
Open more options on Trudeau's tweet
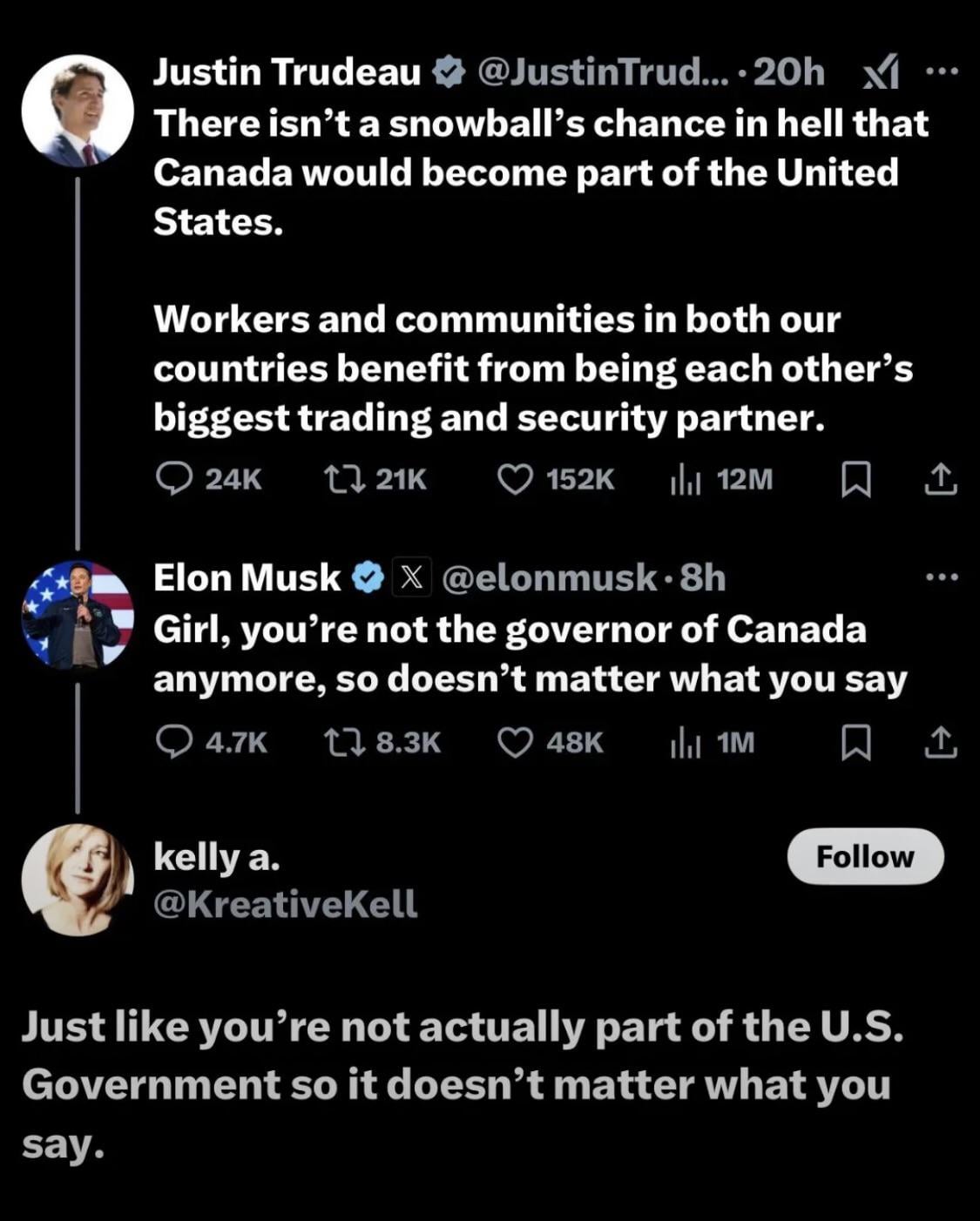click(942, 71)
